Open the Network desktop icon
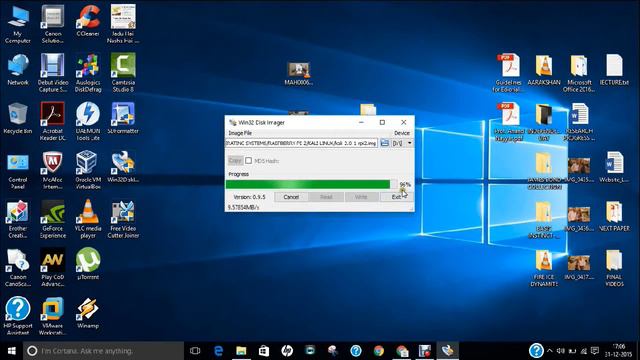 click(x=18, y=69)
